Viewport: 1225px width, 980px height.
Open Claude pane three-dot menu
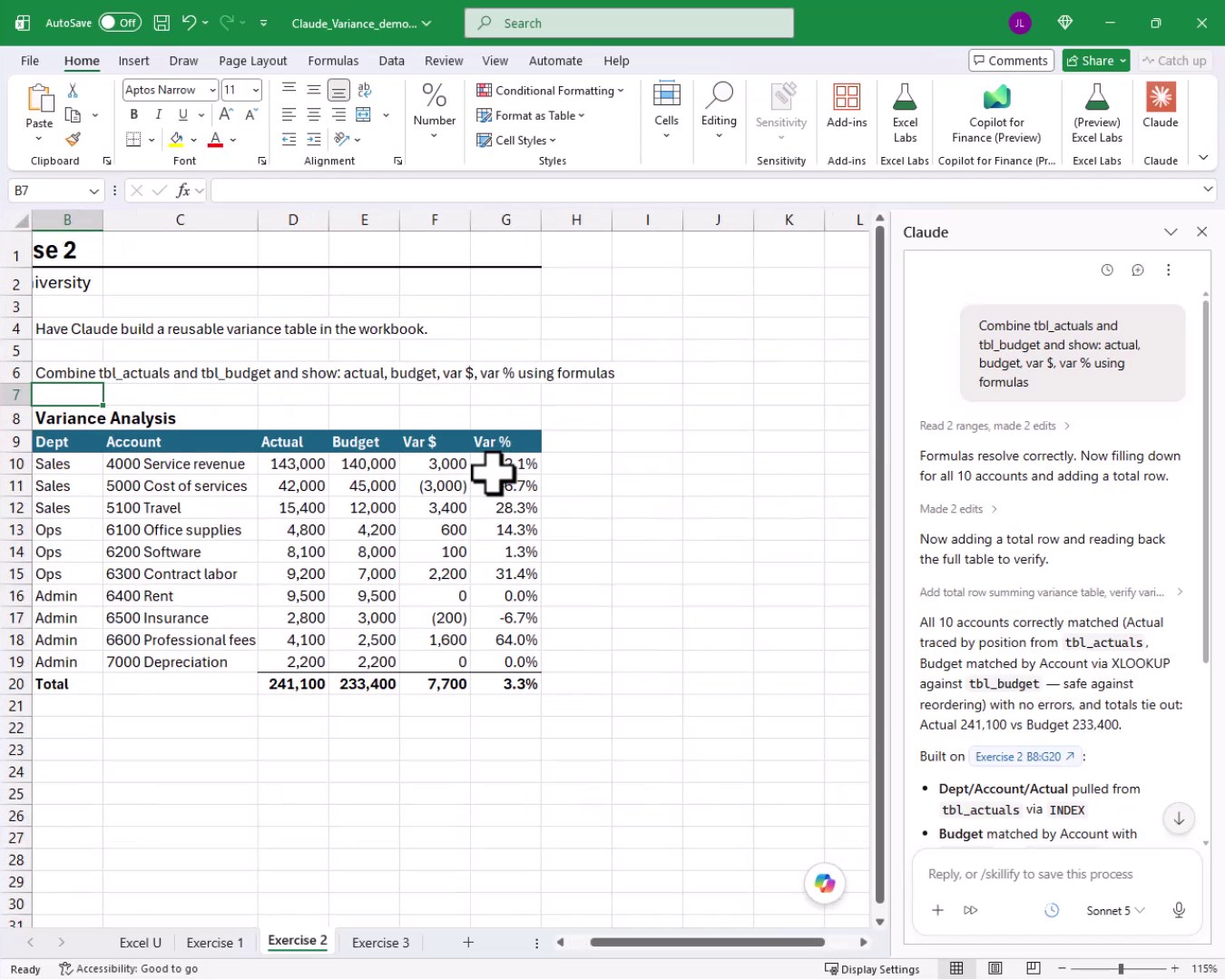[x=1169, y=269]
